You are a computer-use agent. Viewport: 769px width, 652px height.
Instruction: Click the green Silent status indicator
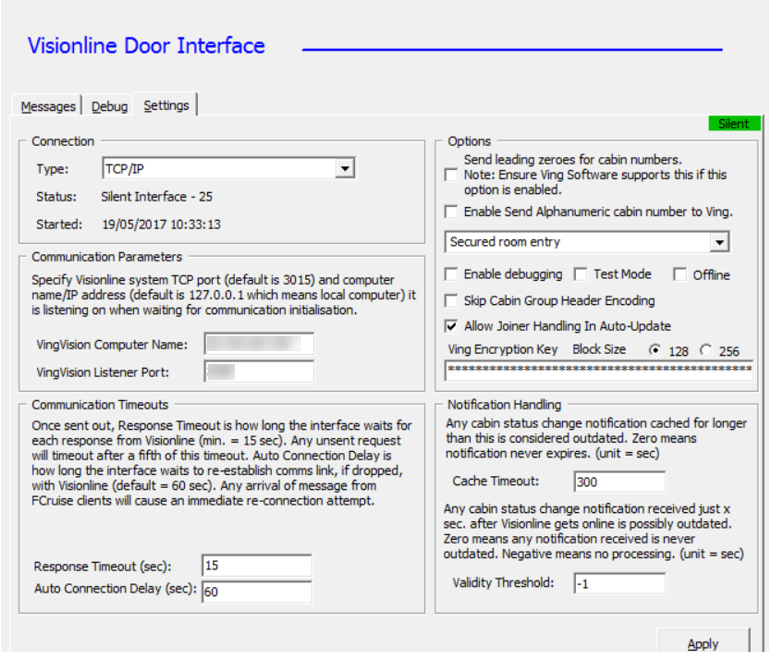734,124
